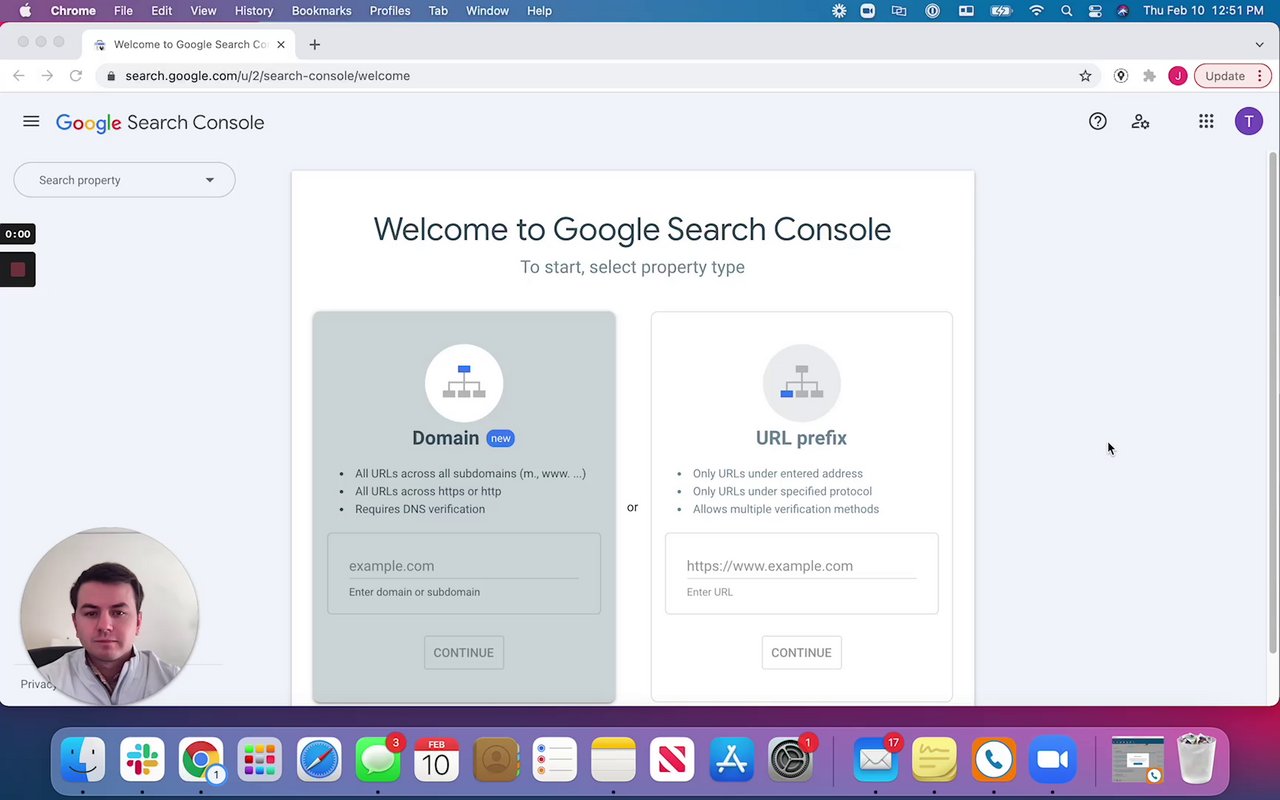Open the Chrome profile J avatar
Viewport: 1280px width, 800px height.
click(1178, 76)
